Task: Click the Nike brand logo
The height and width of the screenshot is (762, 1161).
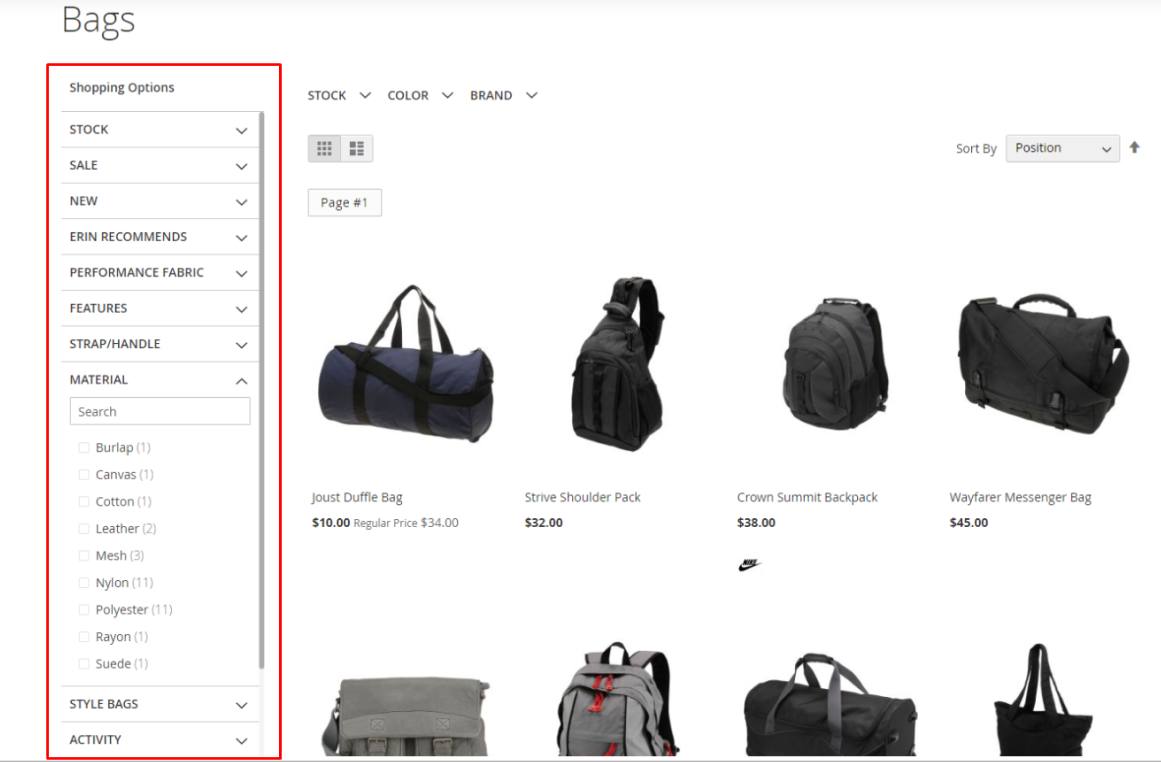Action: tap(749, 566)
